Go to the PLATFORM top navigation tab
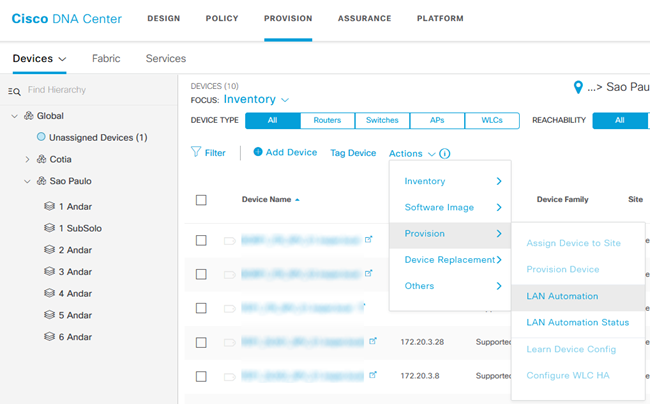Screen dimensions: 650x404 pyautogui.click(x=440, y=18)
